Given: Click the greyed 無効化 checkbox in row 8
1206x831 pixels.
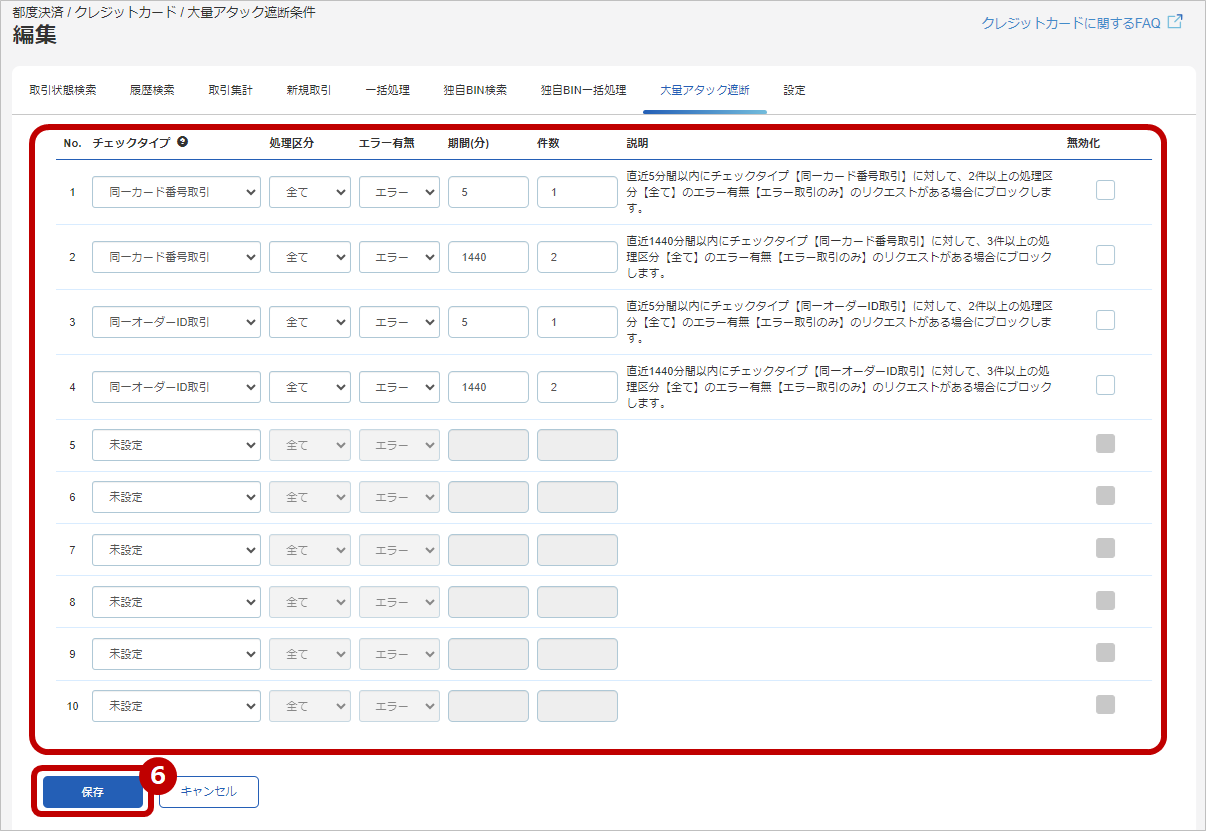Looking at the screenshot, I should (1105, 600).
